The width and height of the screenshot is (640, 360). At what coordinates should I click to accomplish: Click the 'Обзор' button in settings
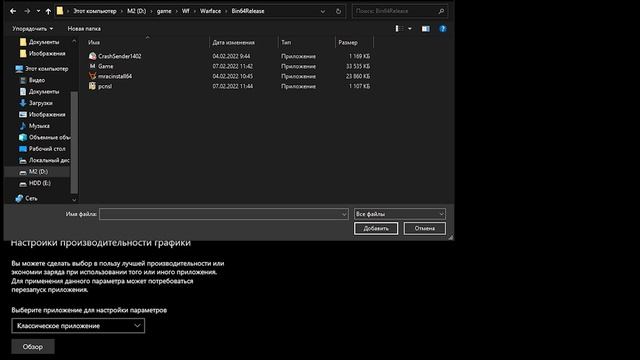point(33,347)
